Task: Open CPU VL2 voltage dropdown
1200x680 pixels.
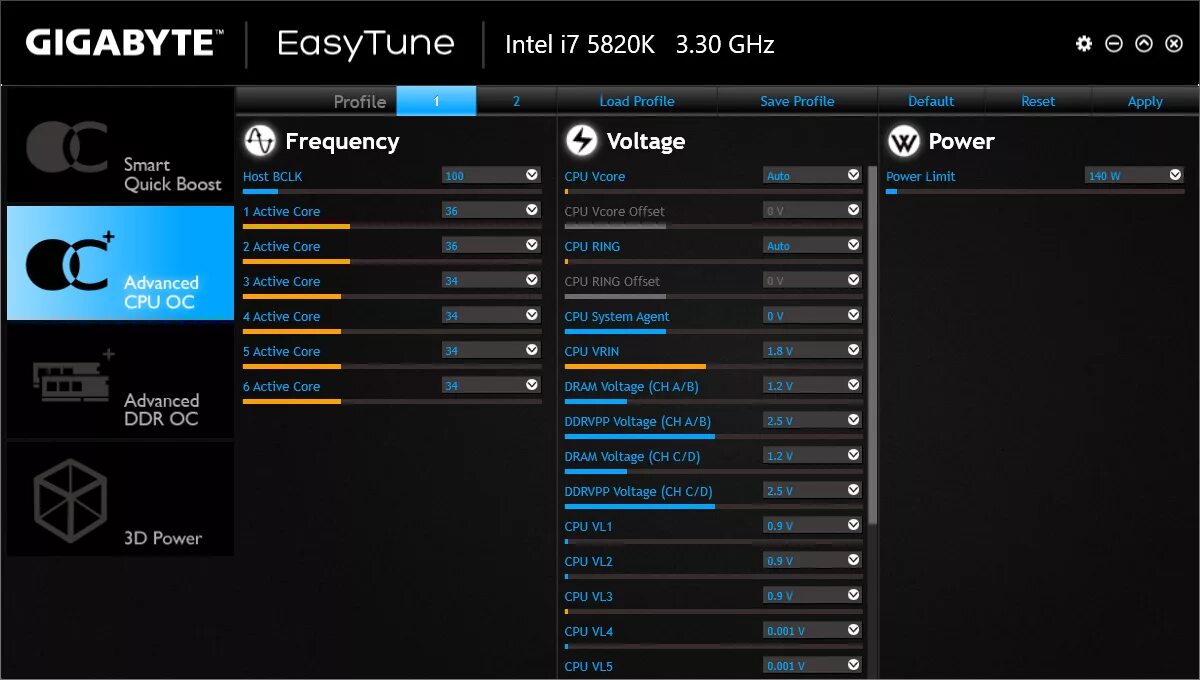Action: [853, 560]
